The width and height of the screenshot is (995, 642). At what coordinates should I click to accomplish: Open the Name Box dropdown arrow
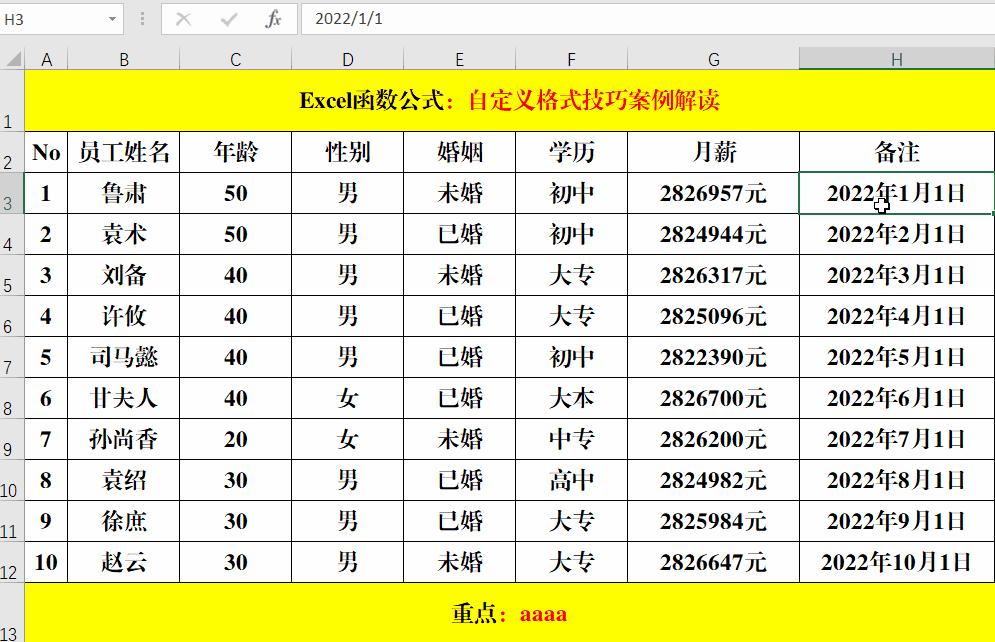(x=110, y=18)
